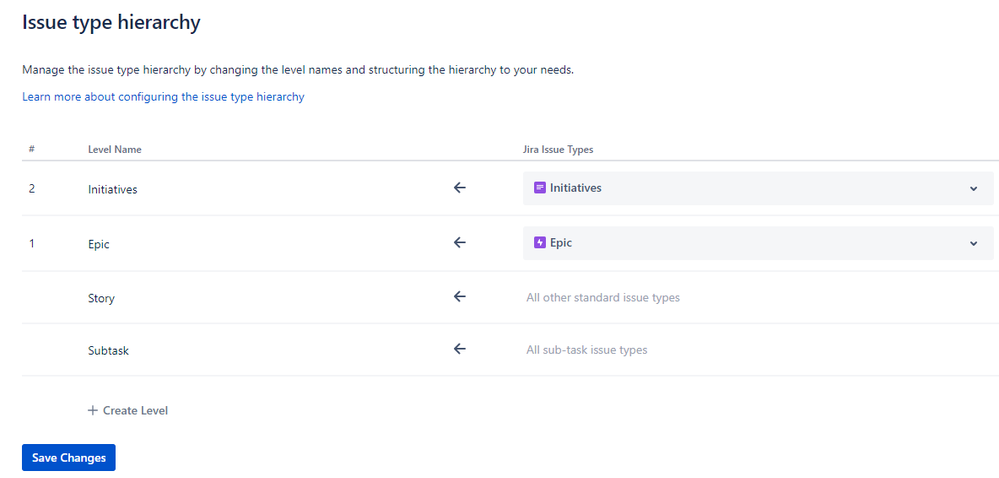
Task: Click the purple Epic lightning icon
Action: click(540, 243)
